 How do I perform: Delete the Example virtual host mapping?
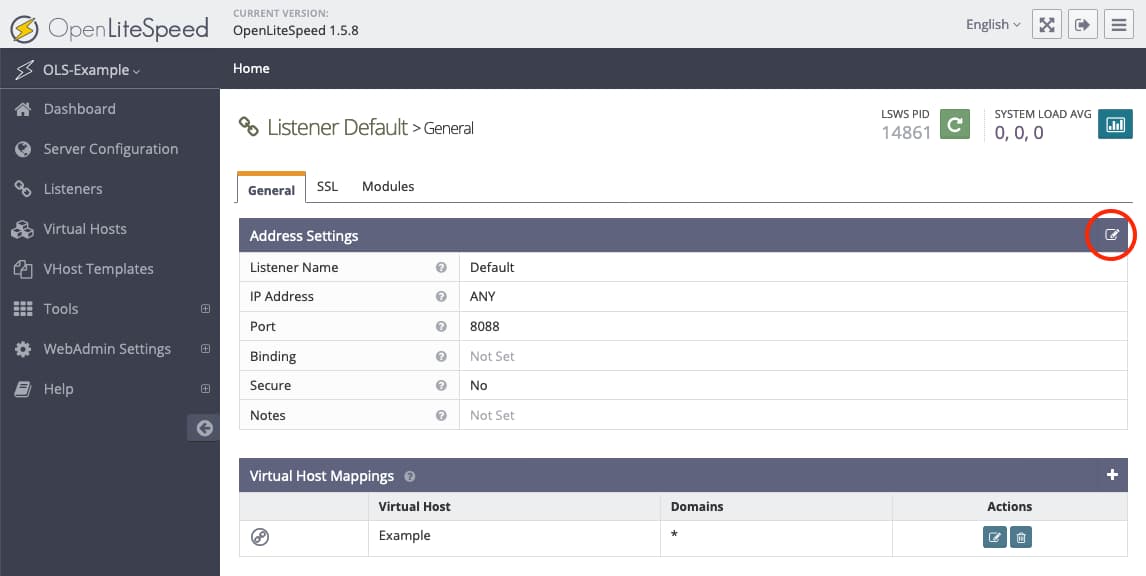[x=1021, y=537]
